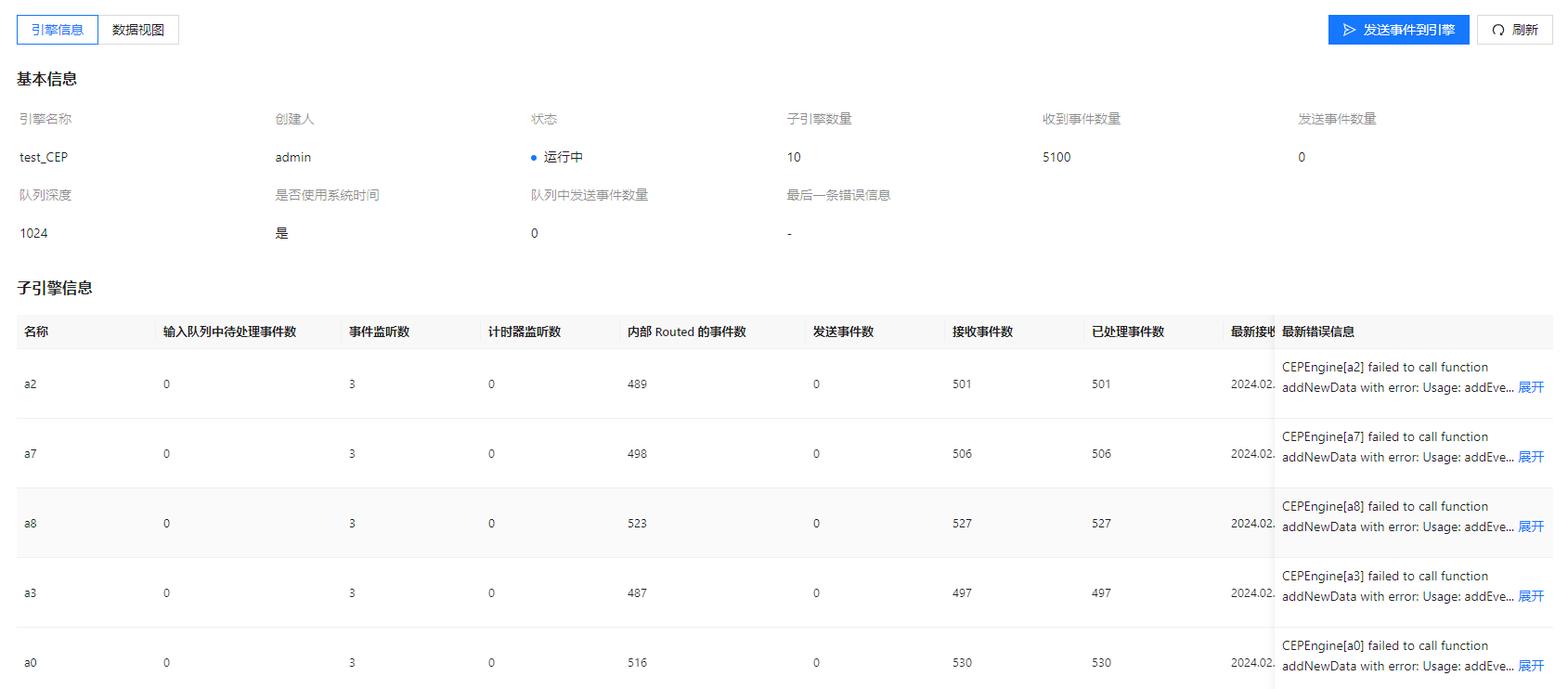
Task: Click the circular refresh arrow icon
Action: (1497, 30)
